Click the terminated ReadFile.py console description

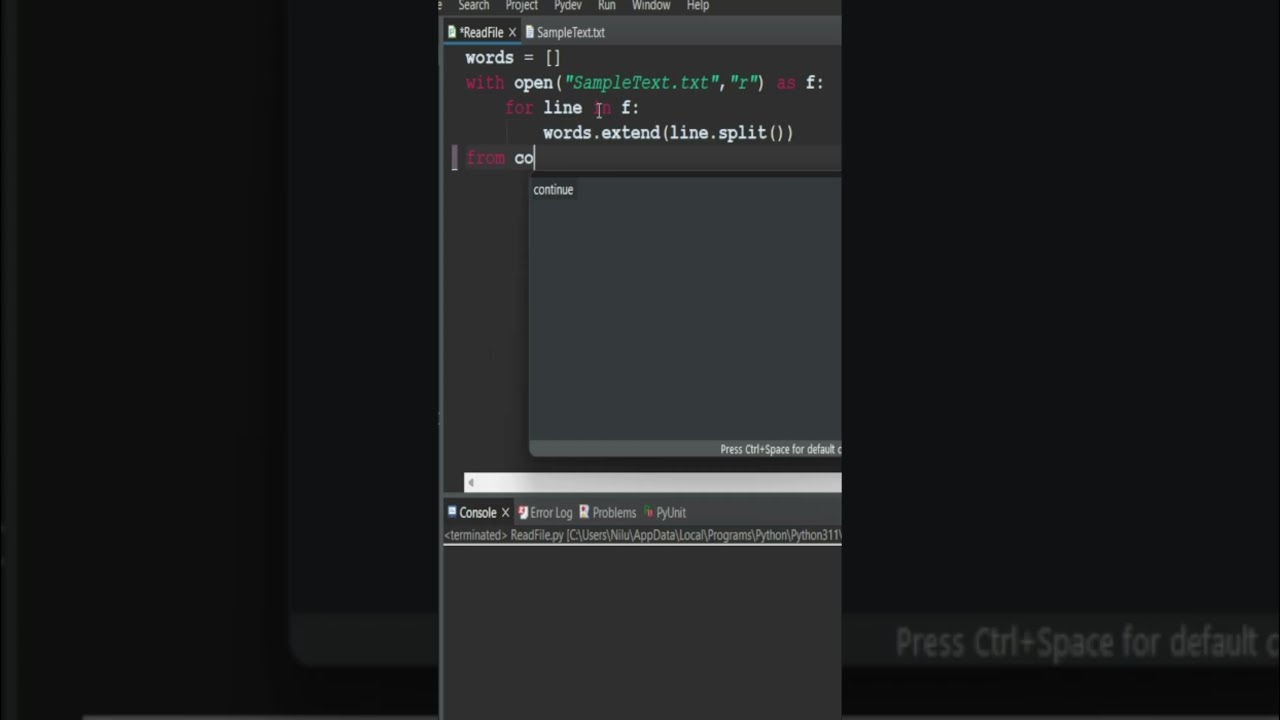pyautogui.click(x=642, y=535)
